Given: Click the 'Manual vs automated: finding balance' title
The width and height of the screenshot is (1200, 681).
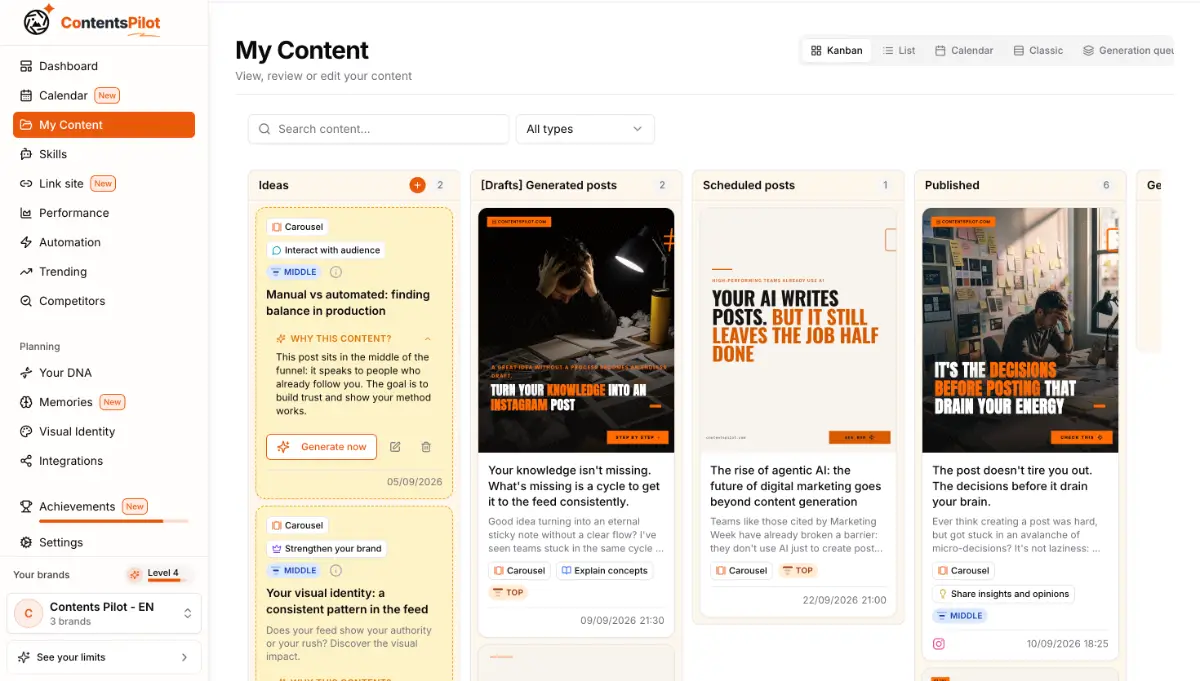Looking at the screenshot, I should click(348, 303).
